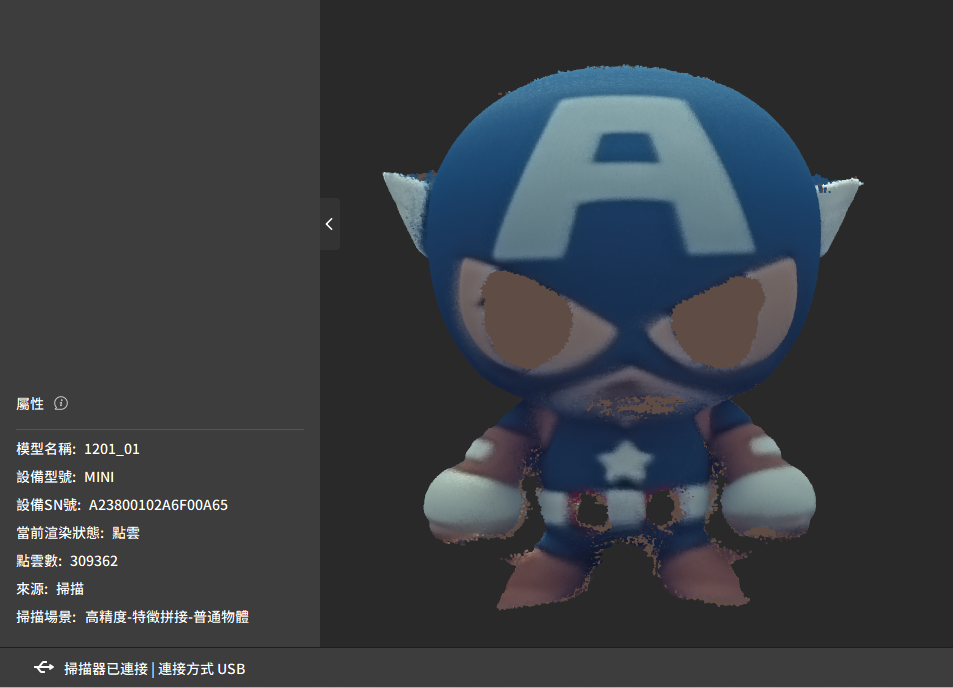This screenshot has width=953, height=688.
Task: Collapse the left properties panel chevron
Action: click(329, 224)
